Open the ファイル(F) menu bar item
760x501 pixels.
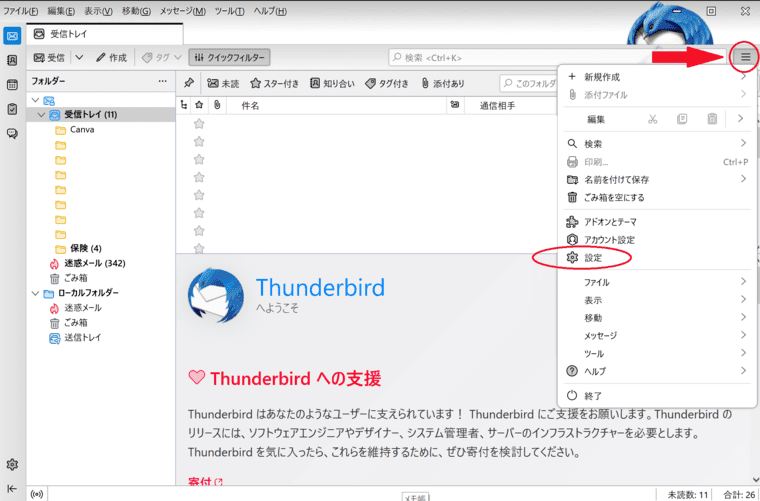21,11
